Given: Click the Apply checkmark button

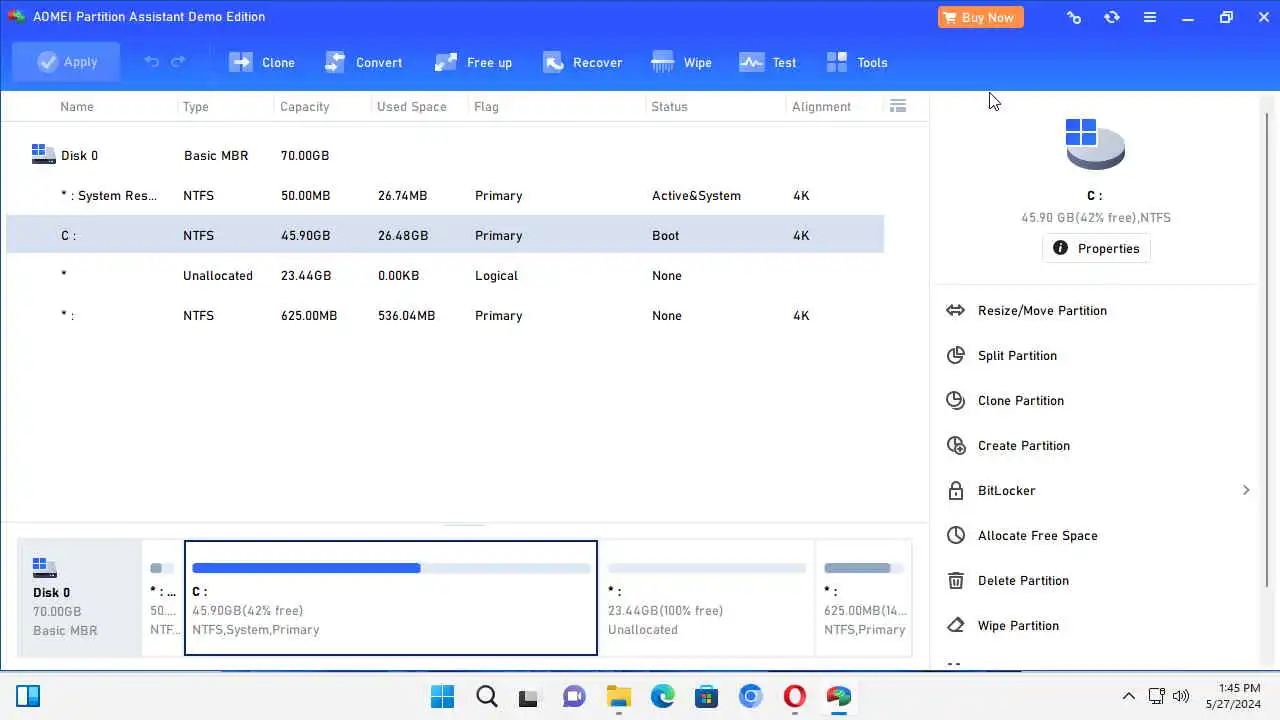Looking at the screenshot, I should 67,62.
